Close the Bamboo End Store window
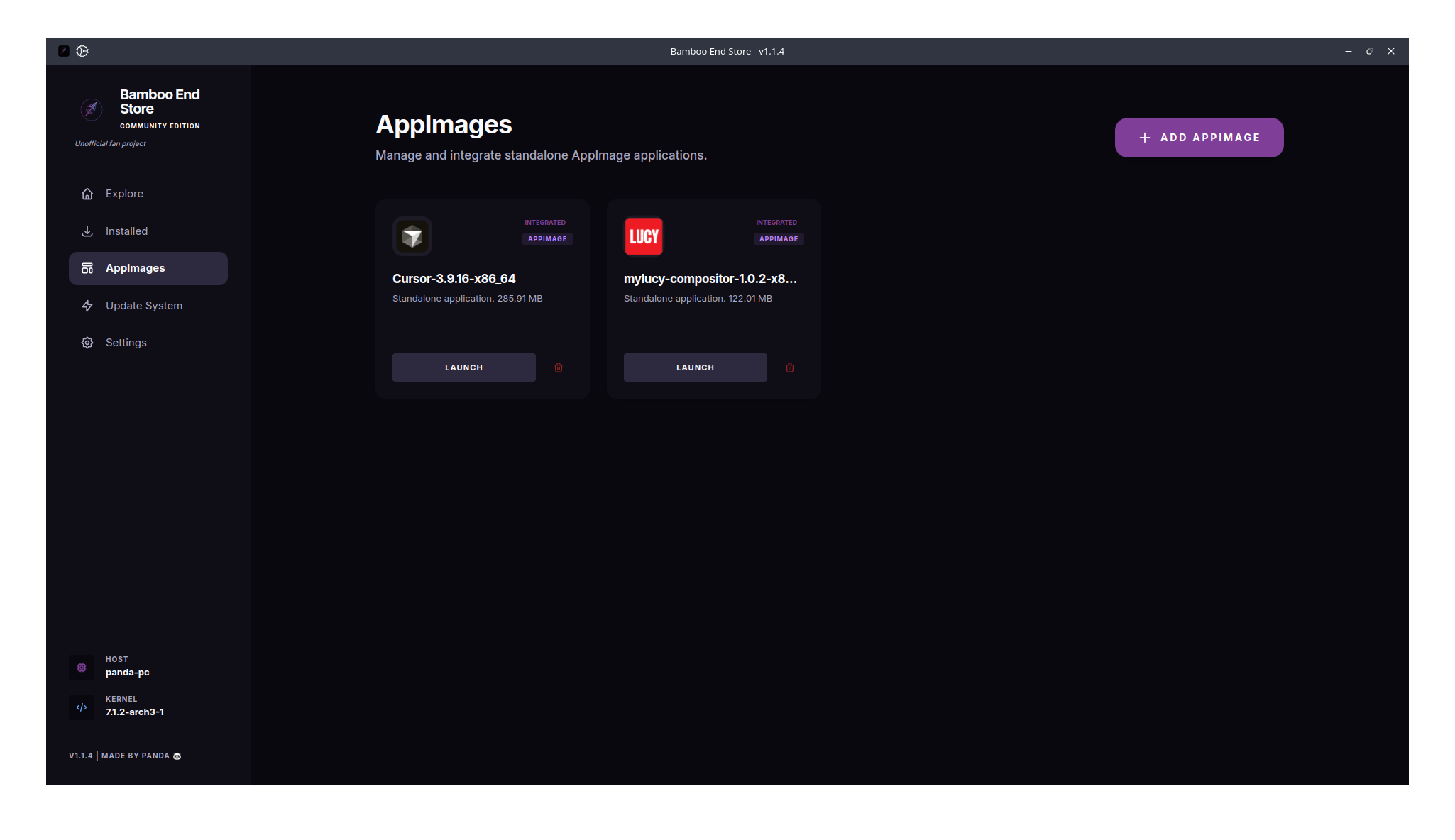The image size is (1455, 840). click(x=1391, y=51)
